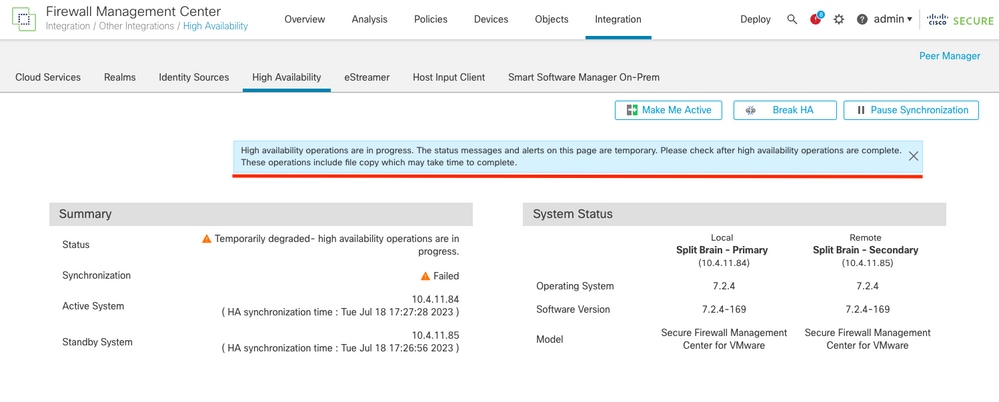Open the Objects menu
The width and height of the screenshot is (999, 402).
click(551, 19)
